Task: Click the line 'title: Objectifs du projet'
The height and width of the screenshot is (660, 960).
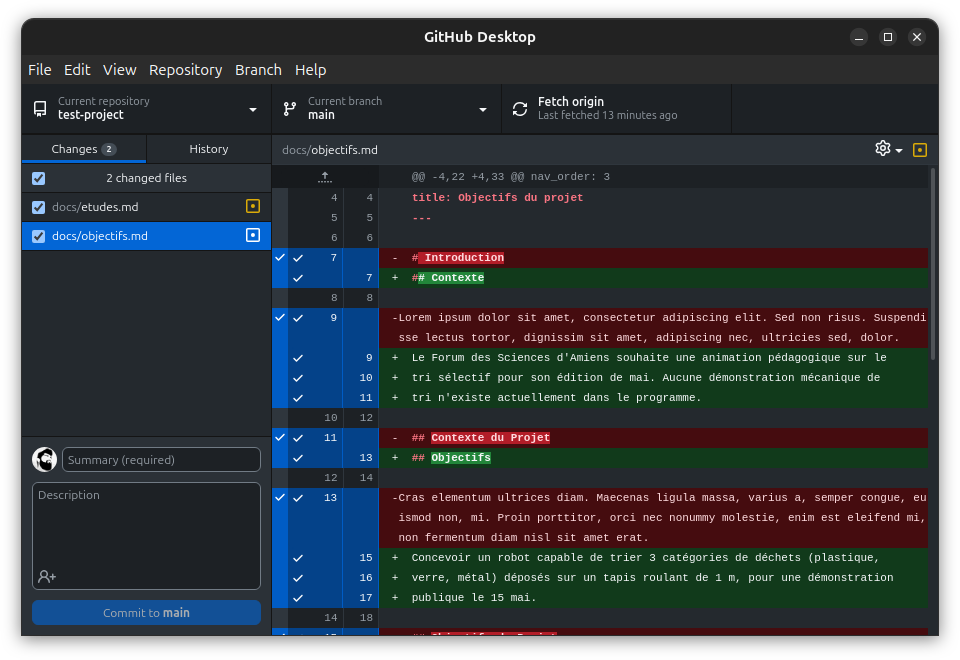Action: 497,198
